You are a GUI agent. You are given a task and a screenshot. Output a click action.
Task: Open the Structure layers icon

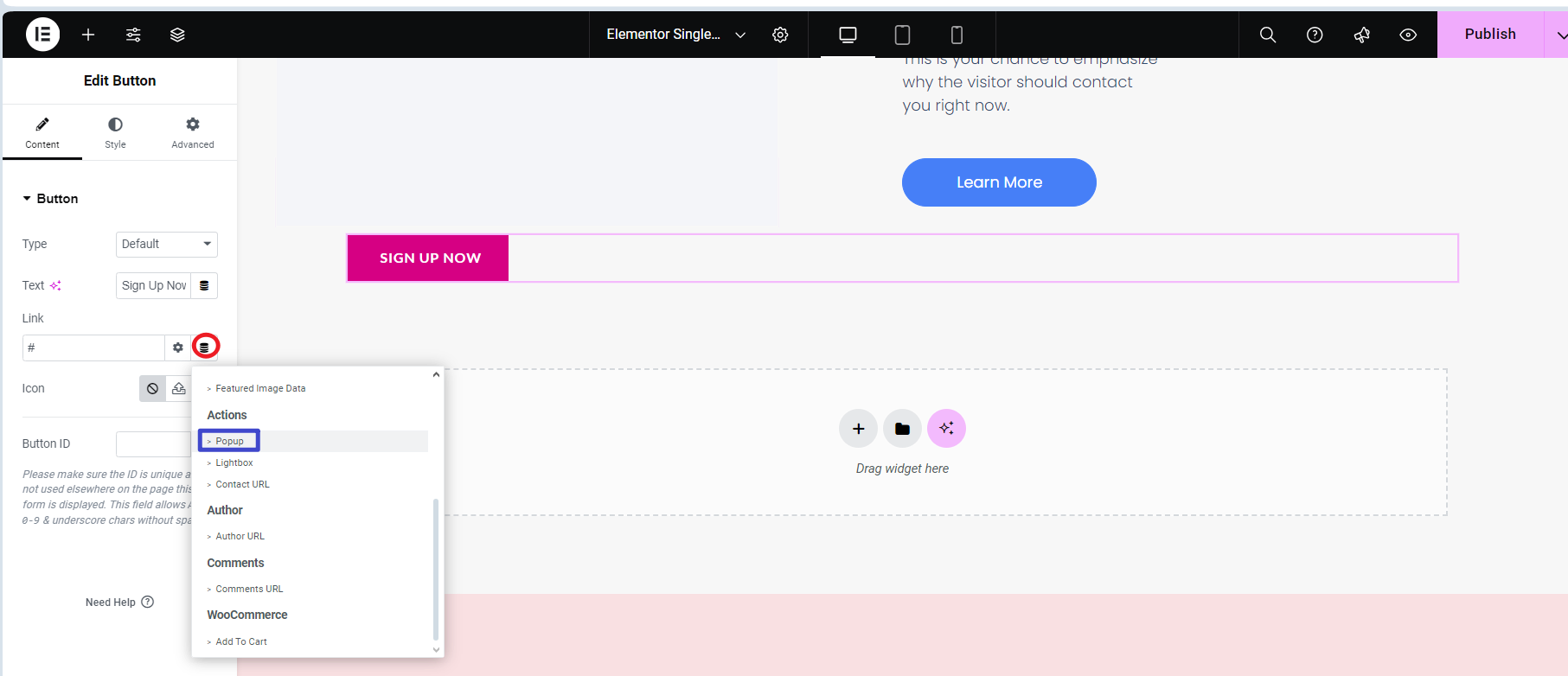coord(177,35)
